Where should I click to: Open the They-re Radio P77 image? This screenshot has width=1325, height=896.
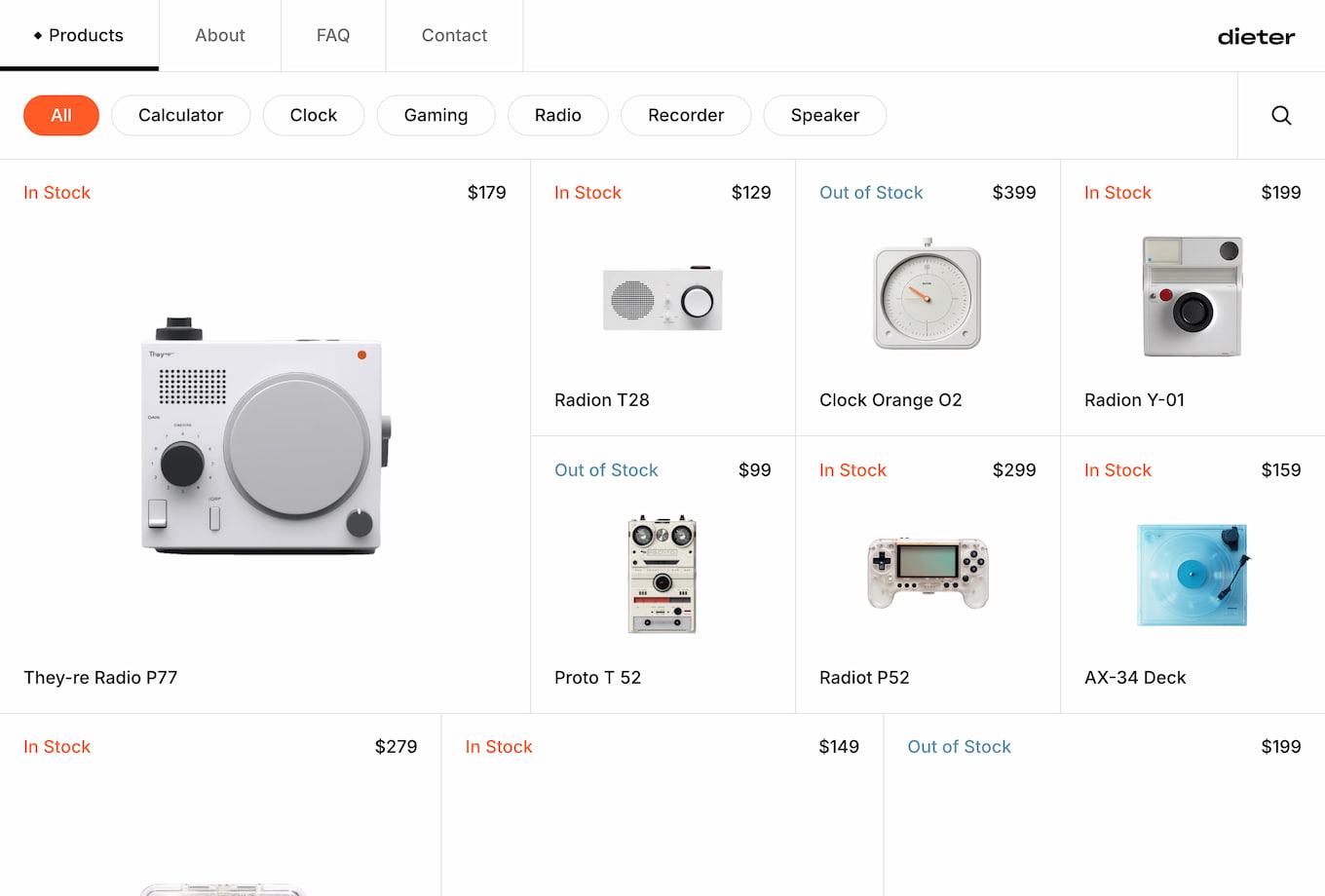pyautogui.click(x=265, y=436)
